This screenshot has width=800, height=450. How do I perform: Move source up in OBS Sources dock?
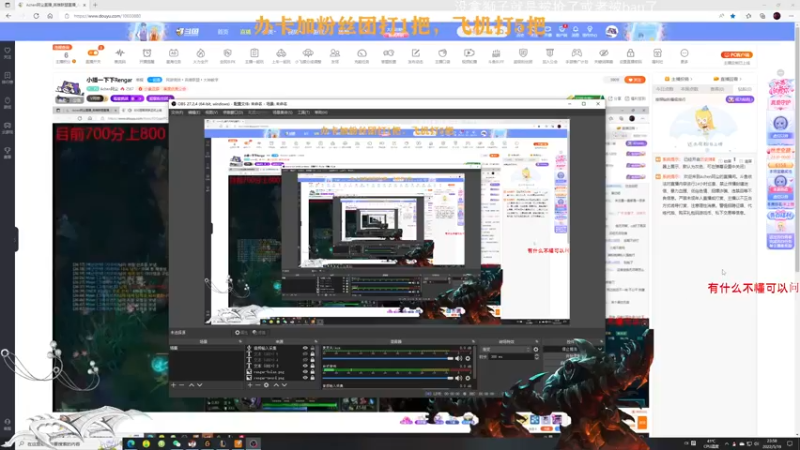(276, 385)
